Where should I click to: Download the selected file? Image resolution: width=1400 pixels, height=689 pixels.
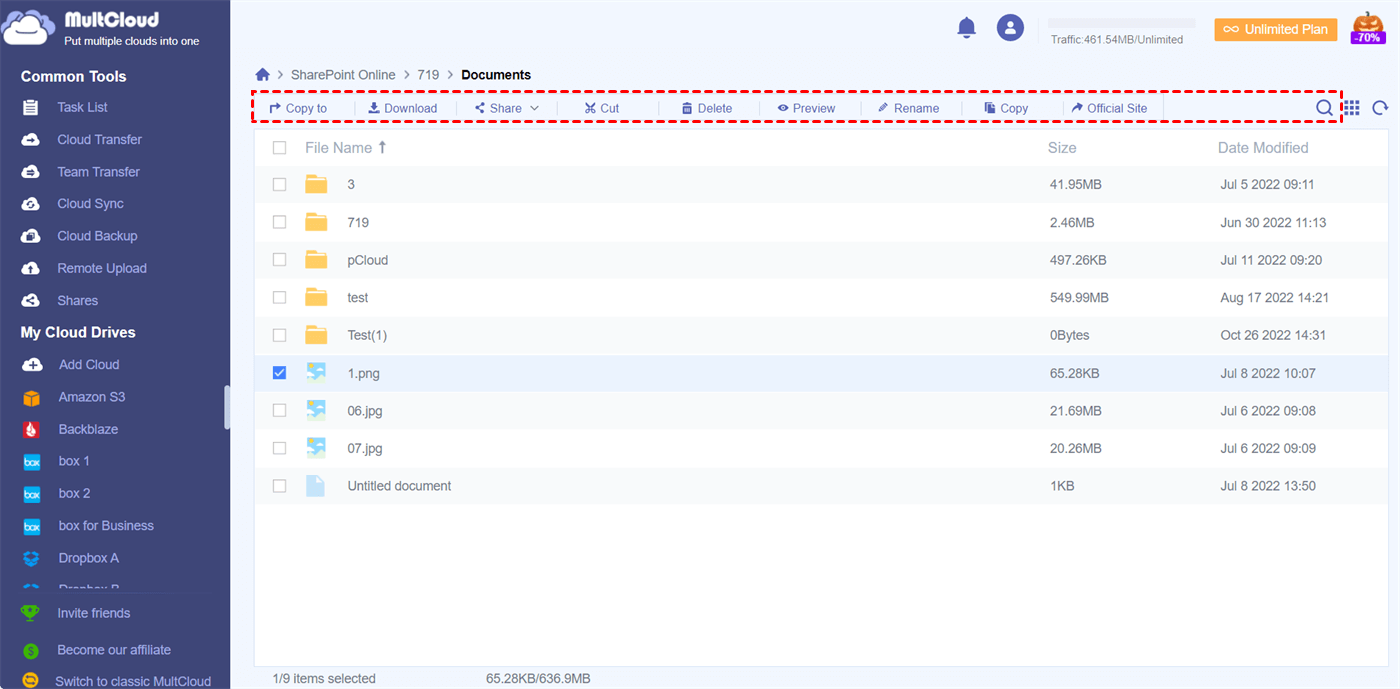pos(402,108)
